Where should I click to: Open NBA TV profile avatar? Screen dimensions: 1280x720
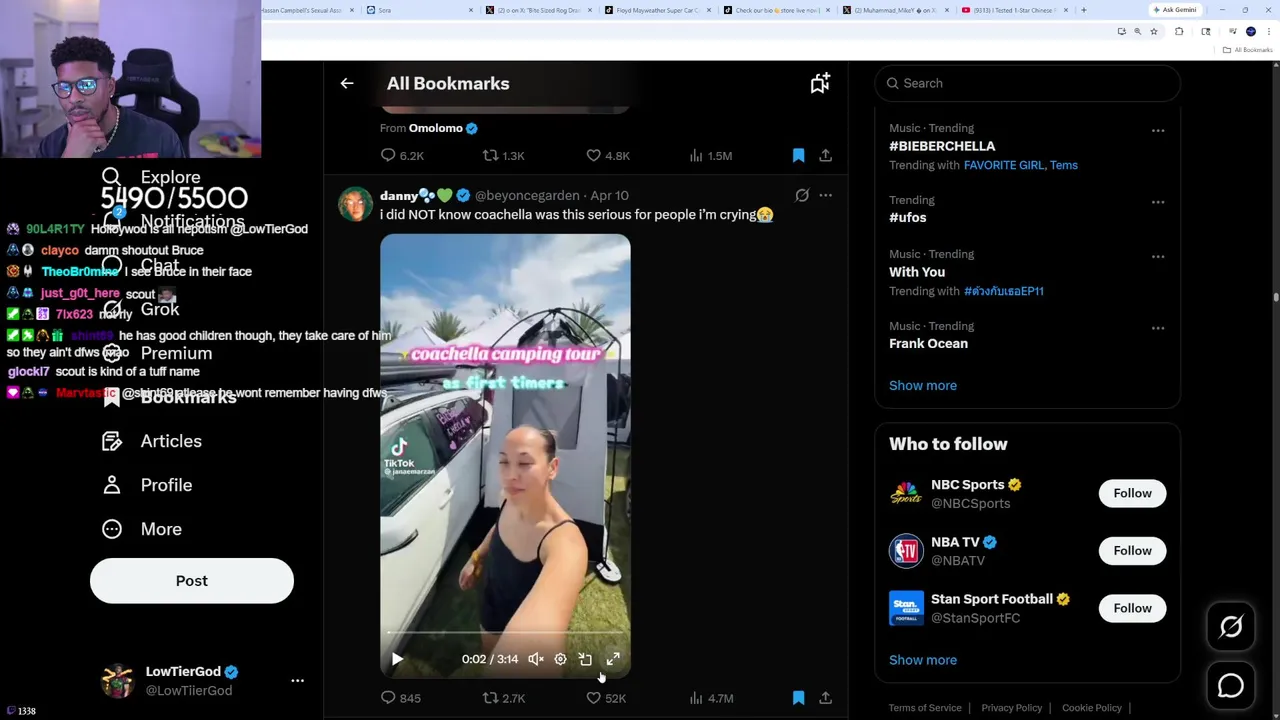pyautogui.click(x=906, y=551)
